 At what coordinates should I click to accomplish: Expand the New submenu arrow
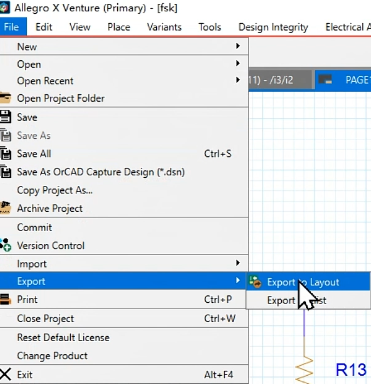click(x=238, y=46)
